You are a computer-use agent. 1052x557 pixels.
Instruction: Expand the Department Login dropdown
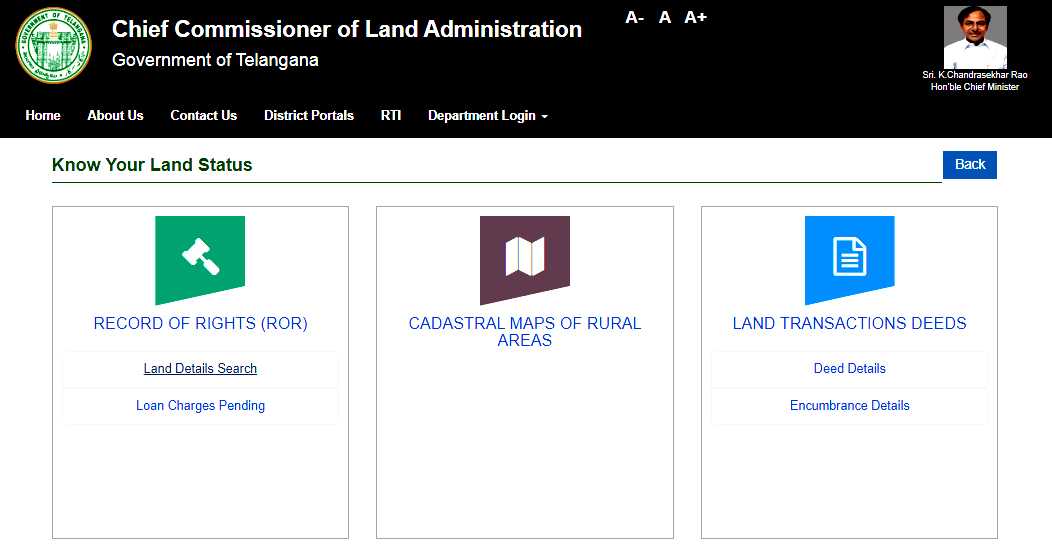tap(488, 115)
